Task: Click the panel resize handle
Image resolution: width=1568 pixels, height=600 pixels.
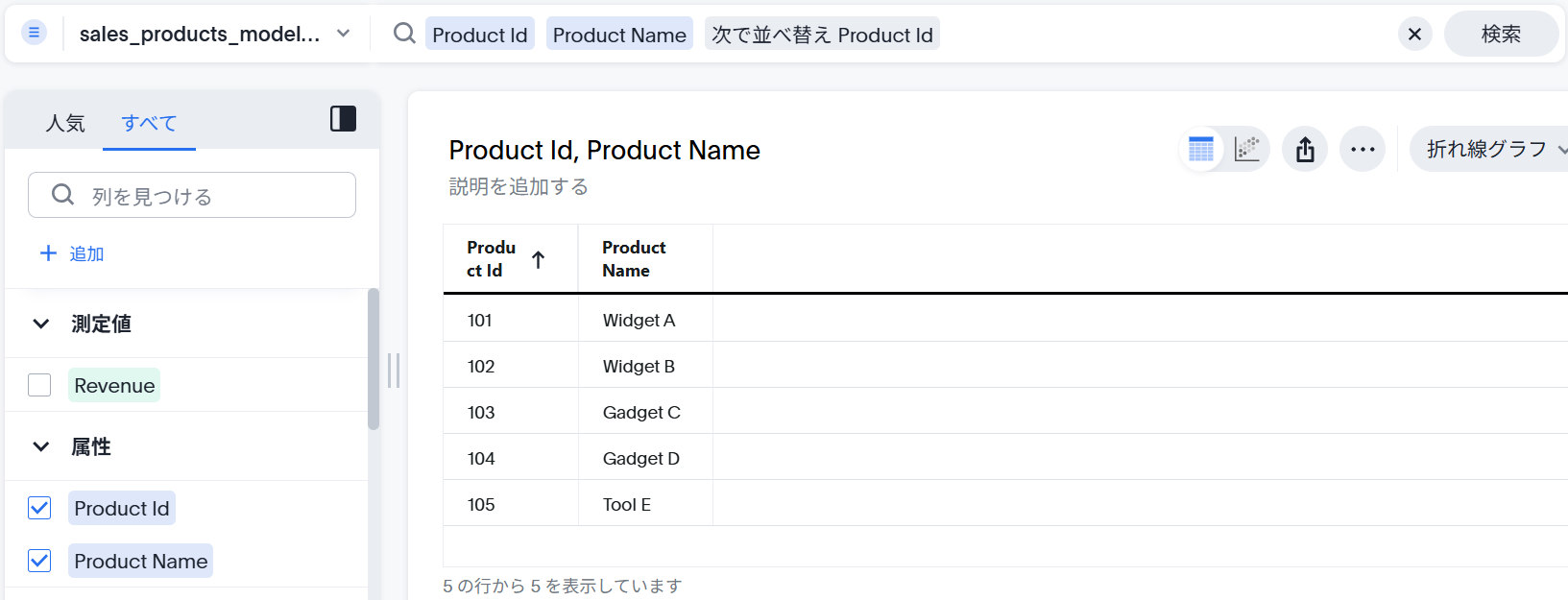Action: 394,371
